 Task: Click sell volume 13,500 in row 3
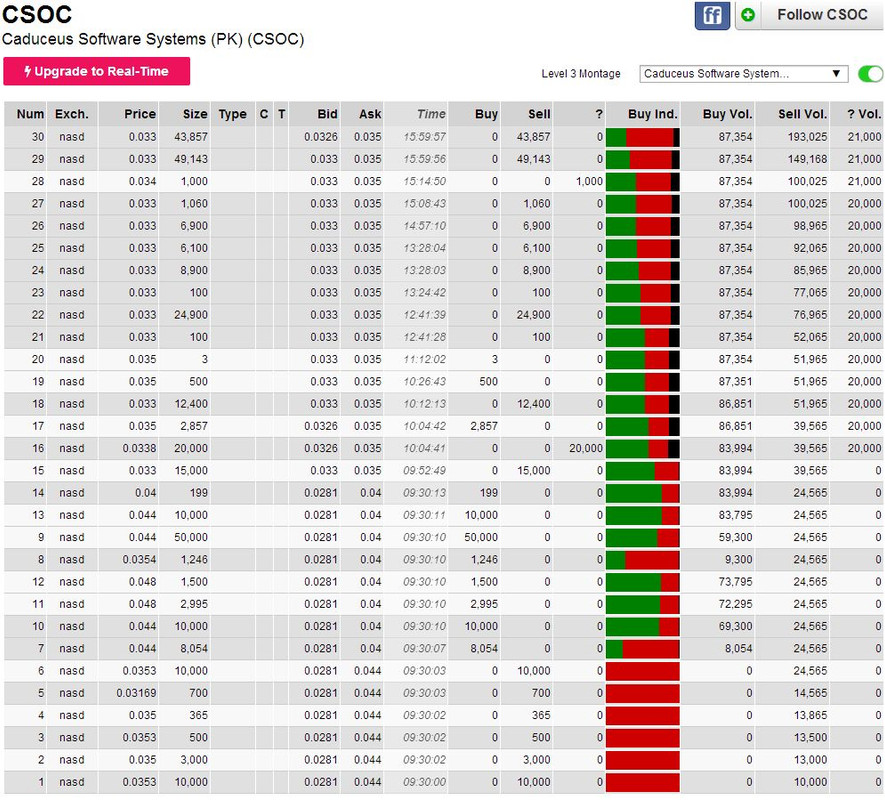click(x=810, y=738)
